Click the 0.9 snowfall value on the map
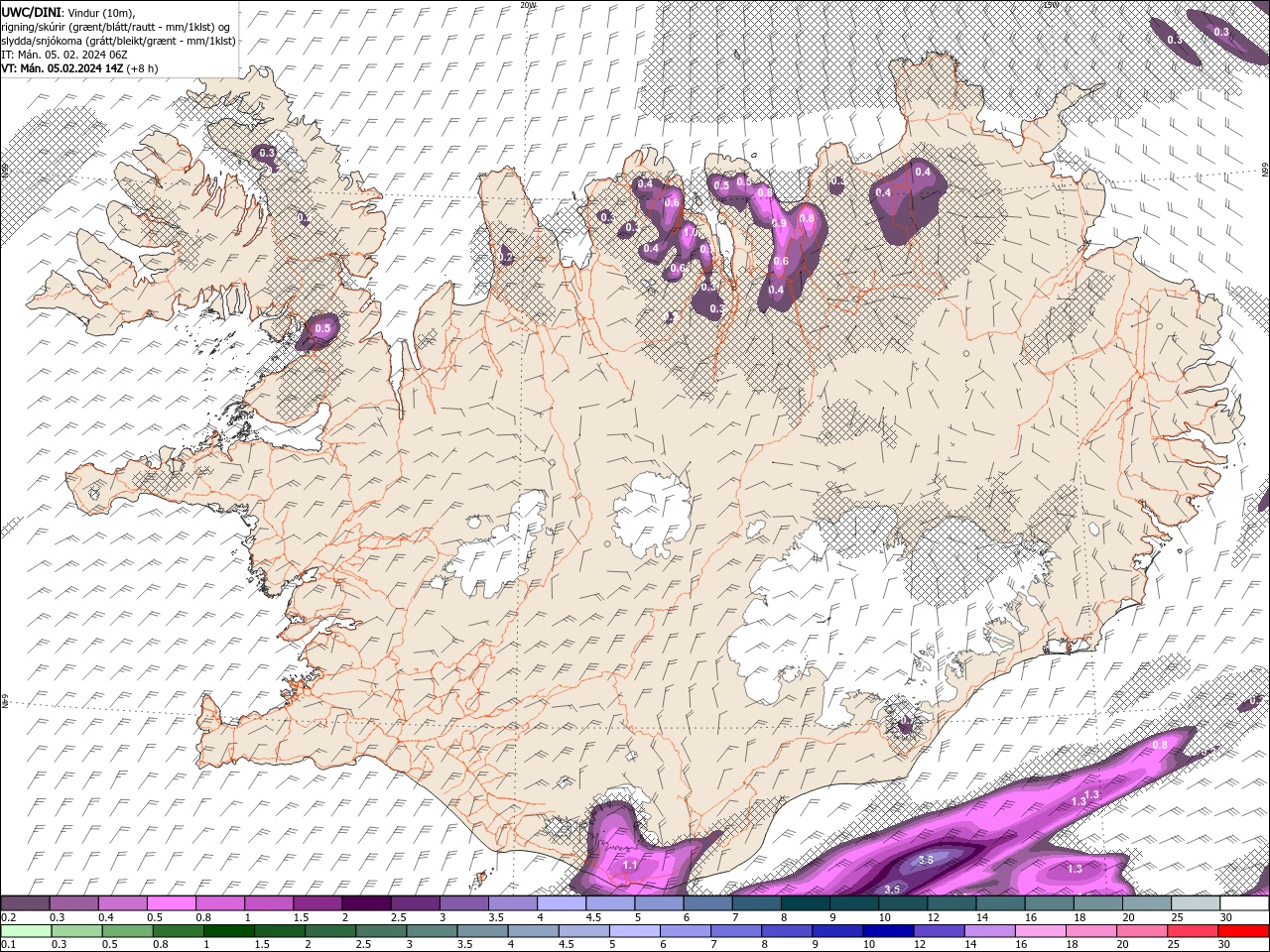The width and height of the screenshot is (1270, 952). pos(779,224)
